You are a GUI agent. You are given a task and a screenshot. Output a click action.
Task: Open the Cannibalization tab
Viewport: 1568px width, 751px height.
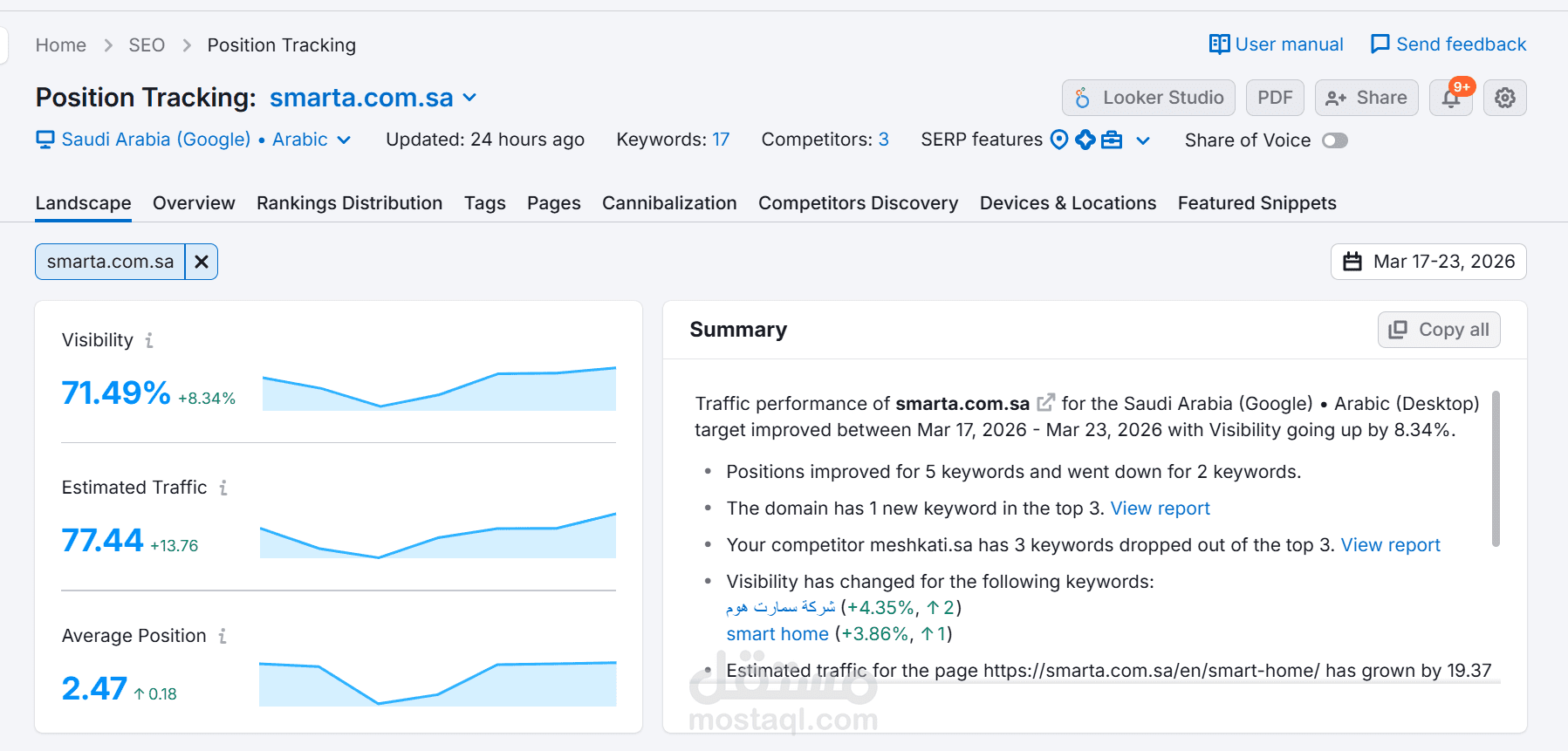(x=669, y=203)
